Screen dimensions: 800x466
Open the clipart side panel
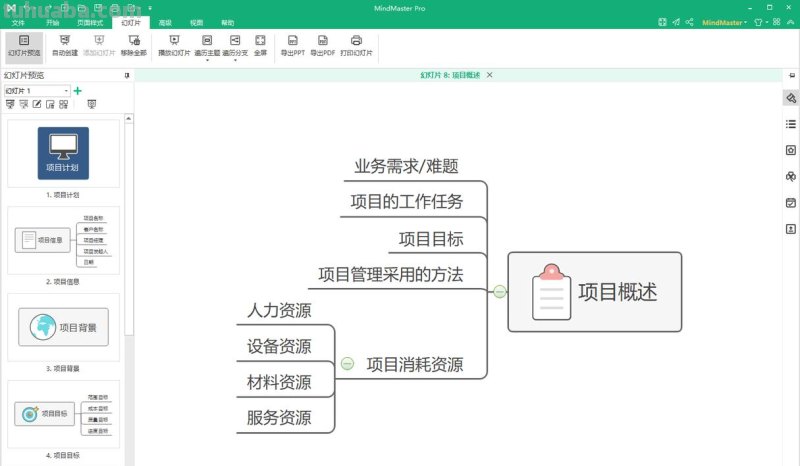pyautogui.click(x=791, y=177)
